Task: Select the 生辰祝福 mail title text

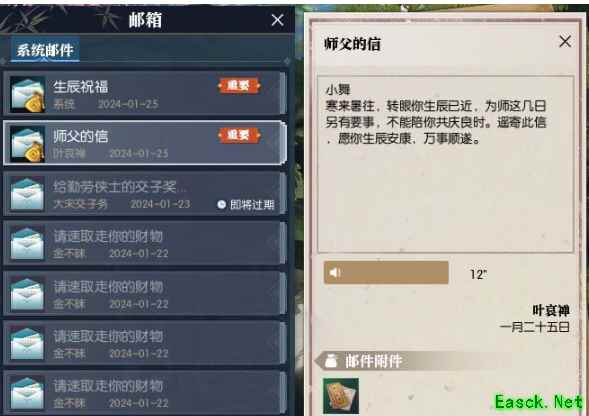Action: pos(80,87)
